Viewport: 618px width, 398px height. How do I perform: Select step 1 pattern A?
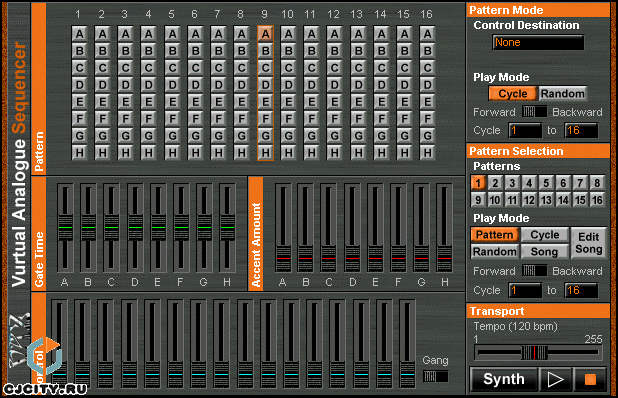click(79, 34)
